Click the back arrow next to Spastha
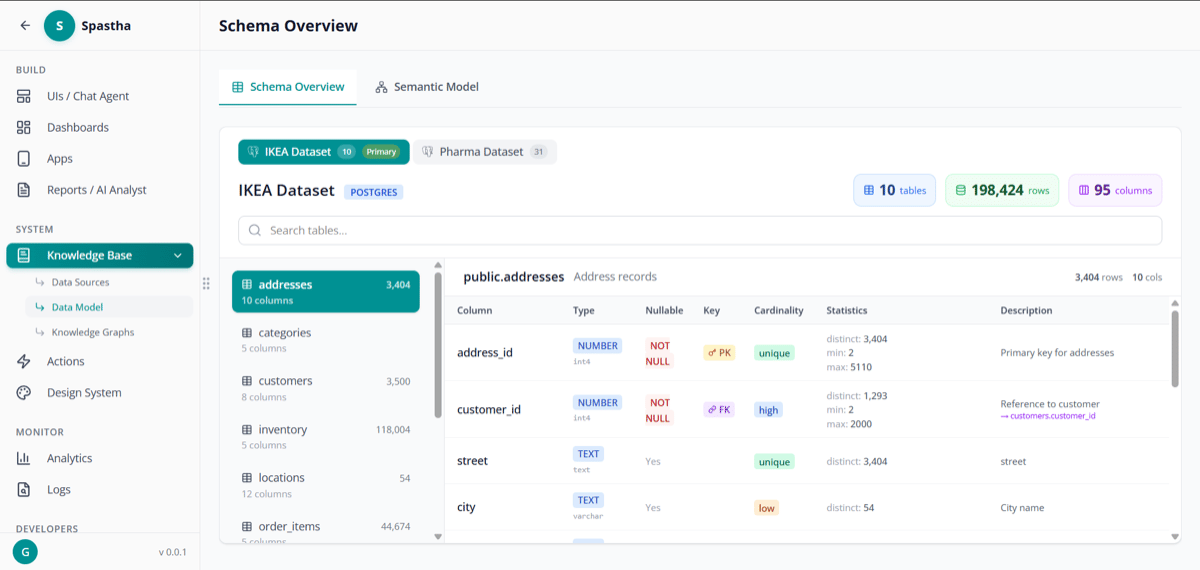 (25, 26)
